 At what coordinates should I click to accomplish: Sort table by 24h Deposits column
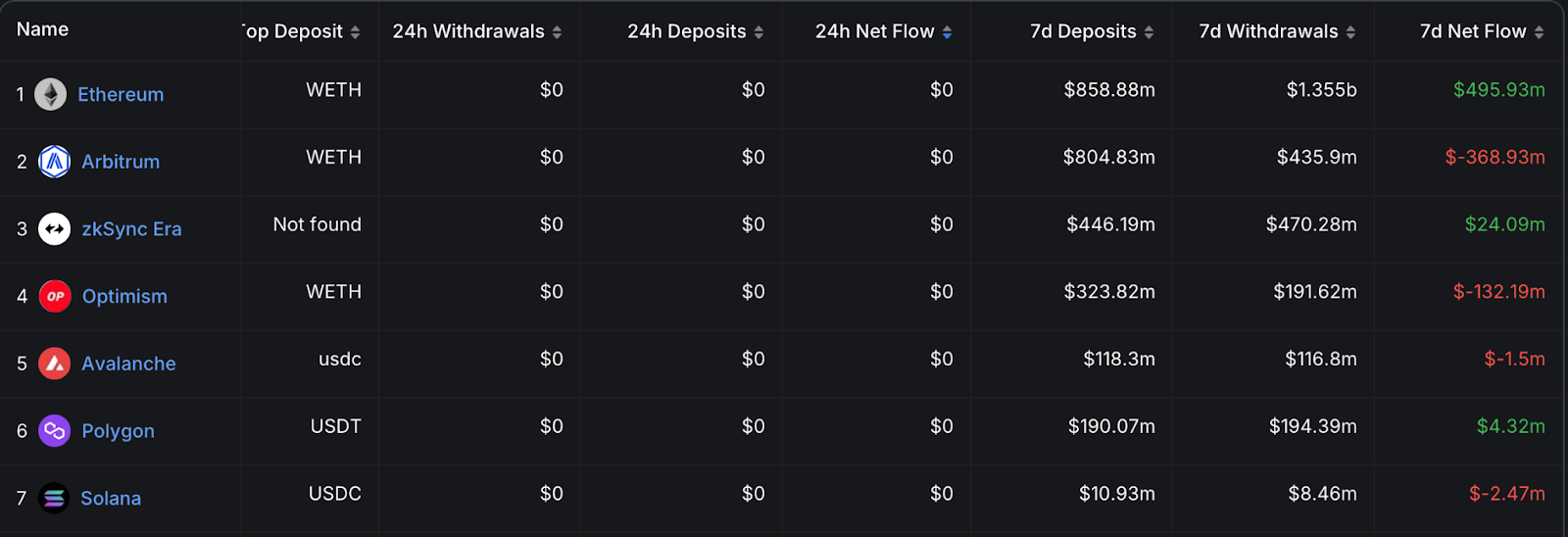pos(759,32)
